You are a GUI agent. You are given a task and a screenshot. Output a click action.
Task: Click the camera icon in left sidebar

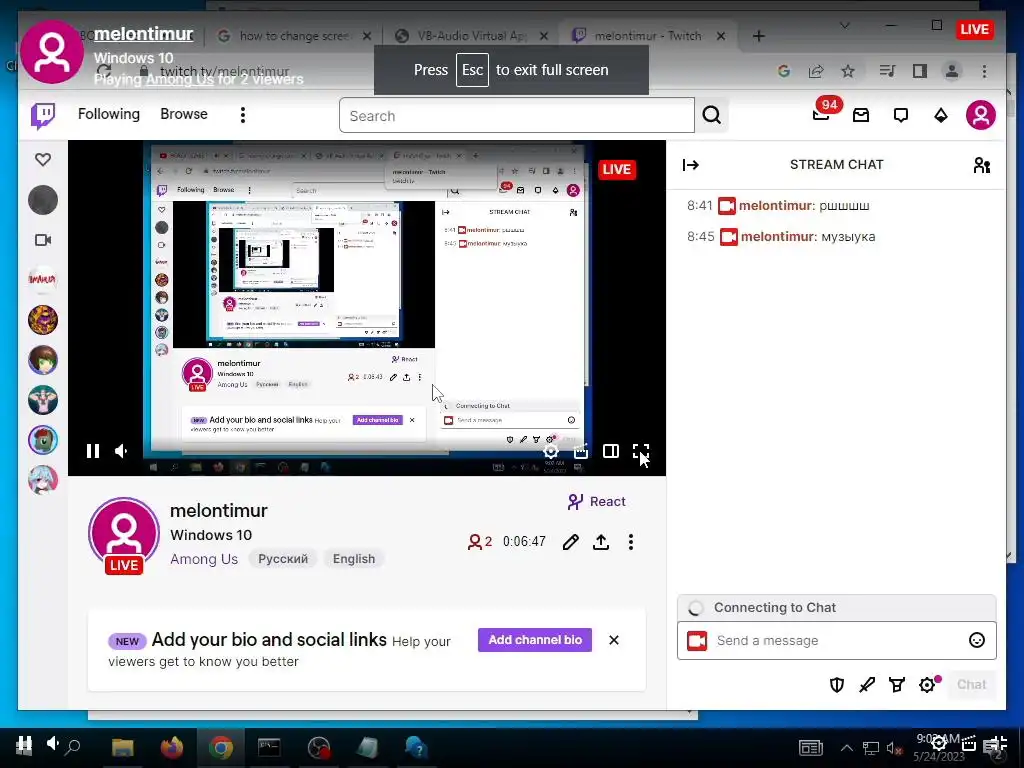(43, 240)
